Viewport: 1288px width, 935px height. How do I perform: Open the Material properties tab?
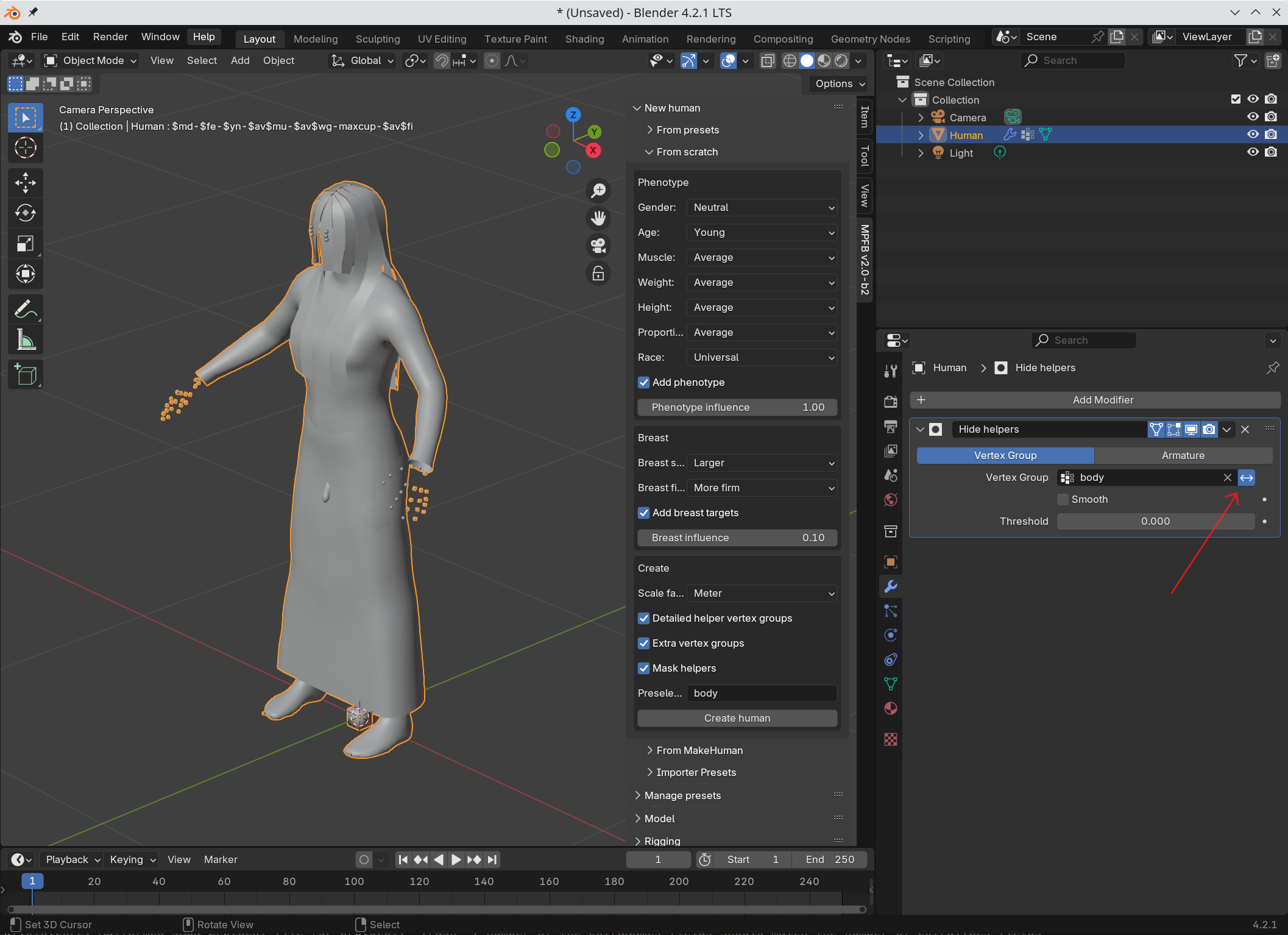point(890,708)
